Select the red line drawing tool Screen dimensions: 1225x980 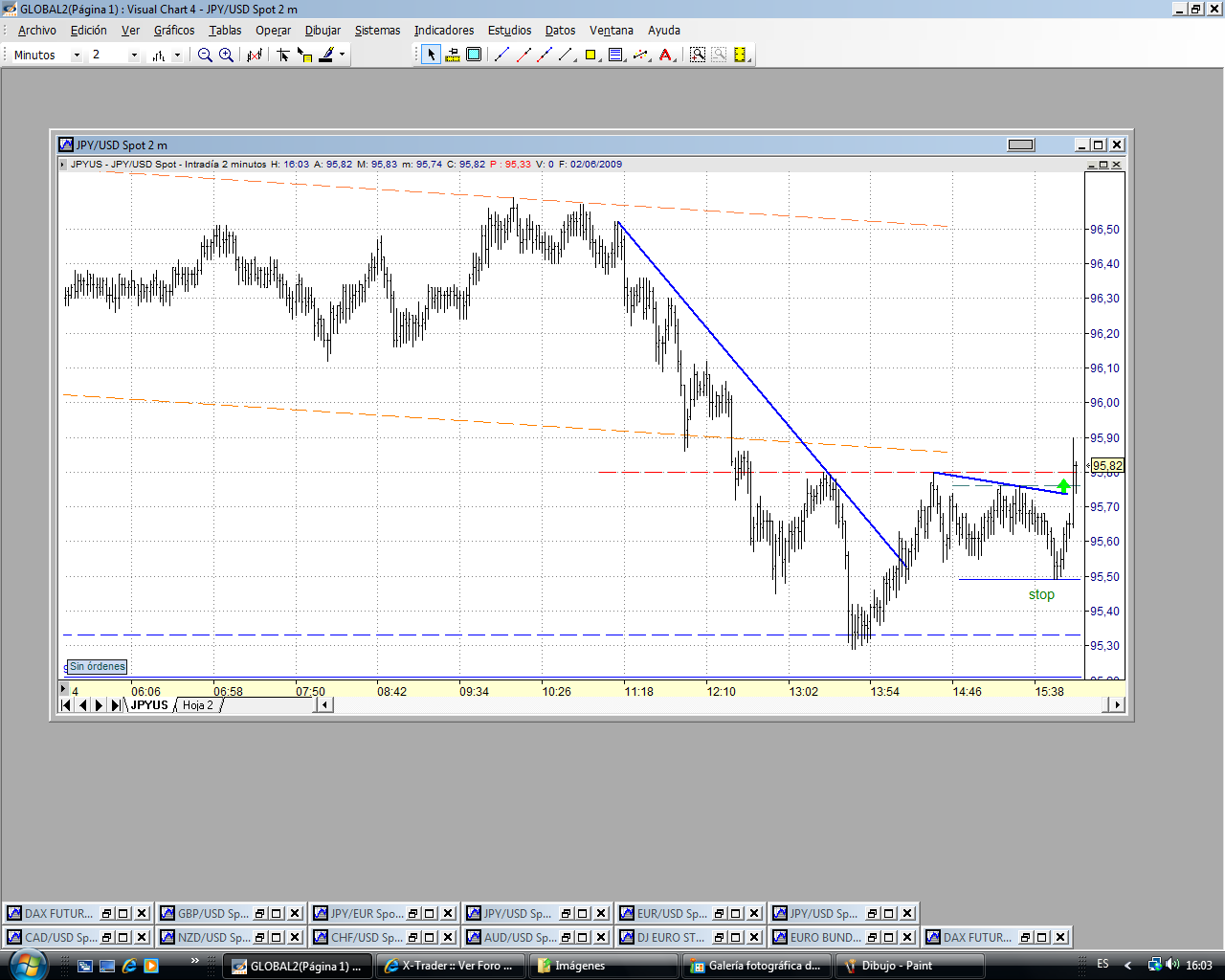click(523, 55)
